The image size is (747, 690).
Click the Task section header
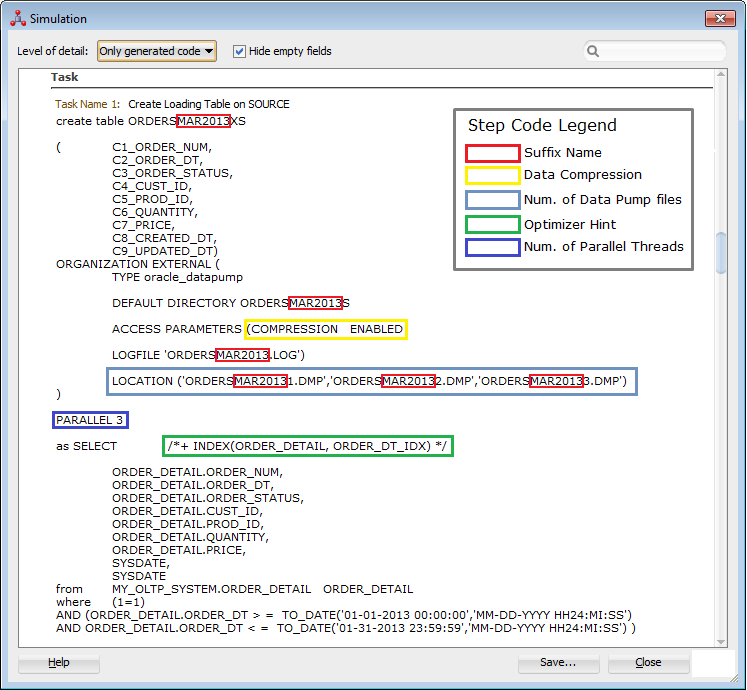(x=66, y=77)
